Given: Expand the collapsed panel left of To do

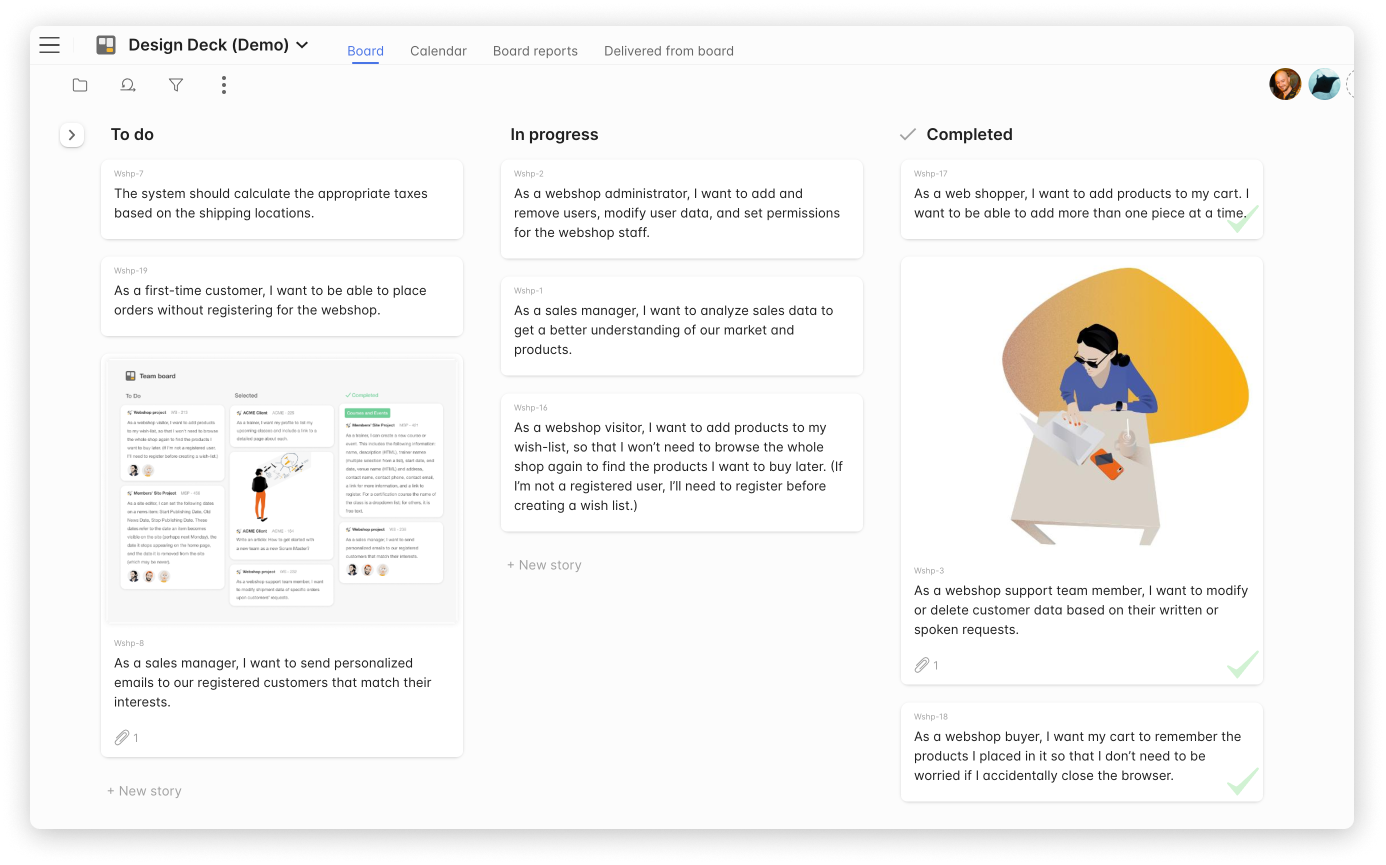Looking at the screenshot, I should click(x=72, y=135).
